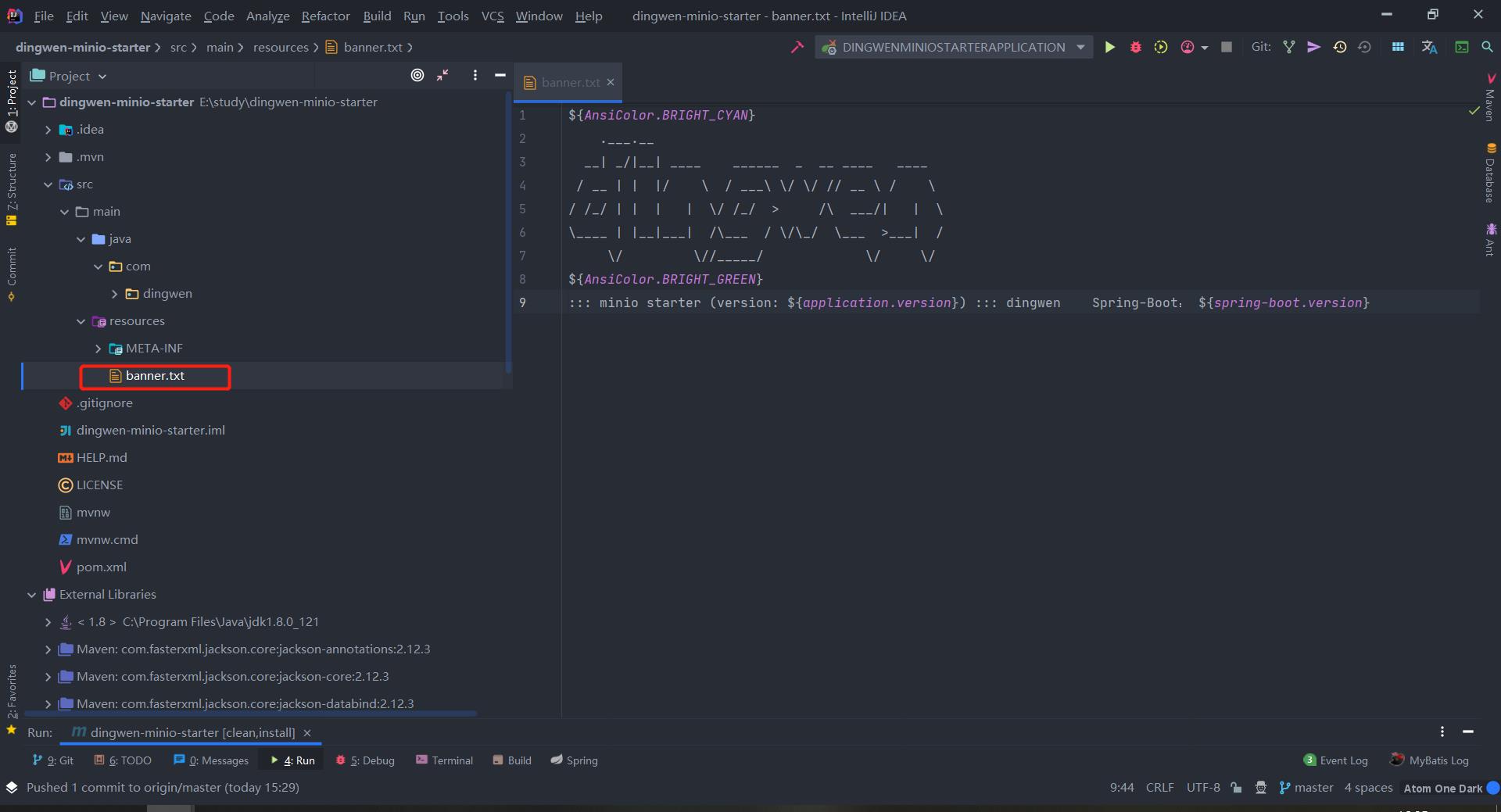The width and height of the screenshot is (1501, 812).
Task: Click the Translate plugin icon
Action: 1429,47
